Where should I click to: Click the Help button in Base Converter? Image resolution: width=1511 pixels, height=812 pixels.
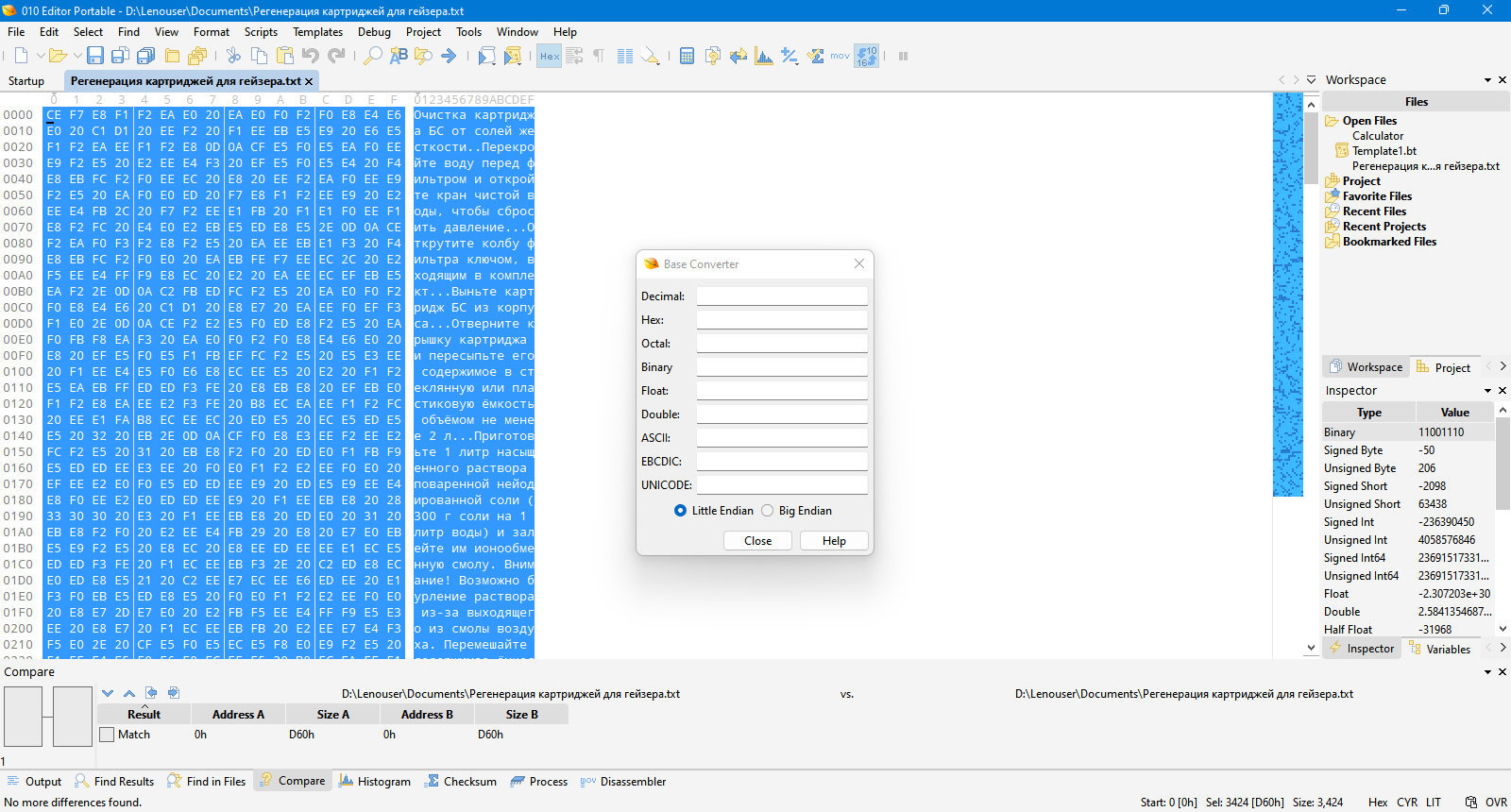click(x=834, y=541)
